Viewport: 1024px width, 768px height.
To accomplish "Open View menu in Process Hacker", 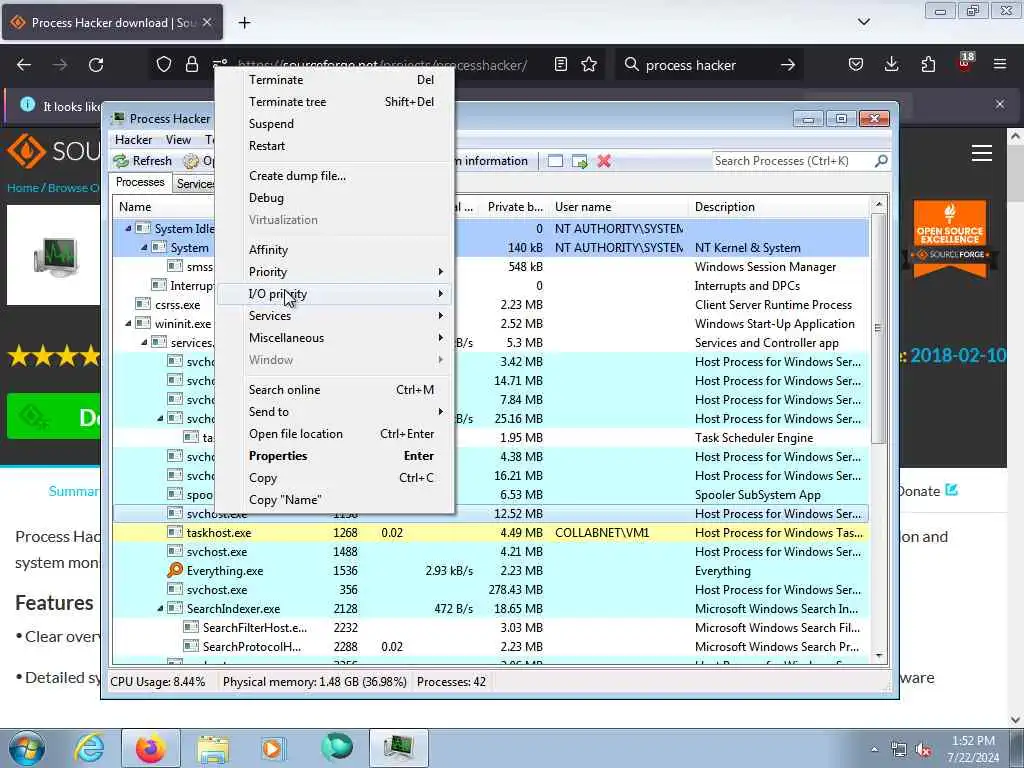I will [178, 140].
